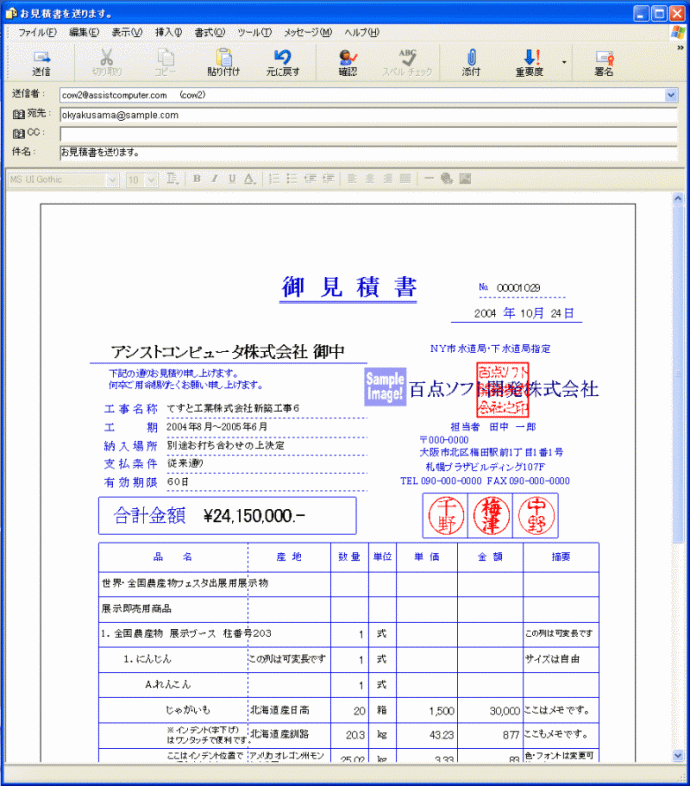Click the decrease indent icon

pyautogui.click(x=310, y=179)
